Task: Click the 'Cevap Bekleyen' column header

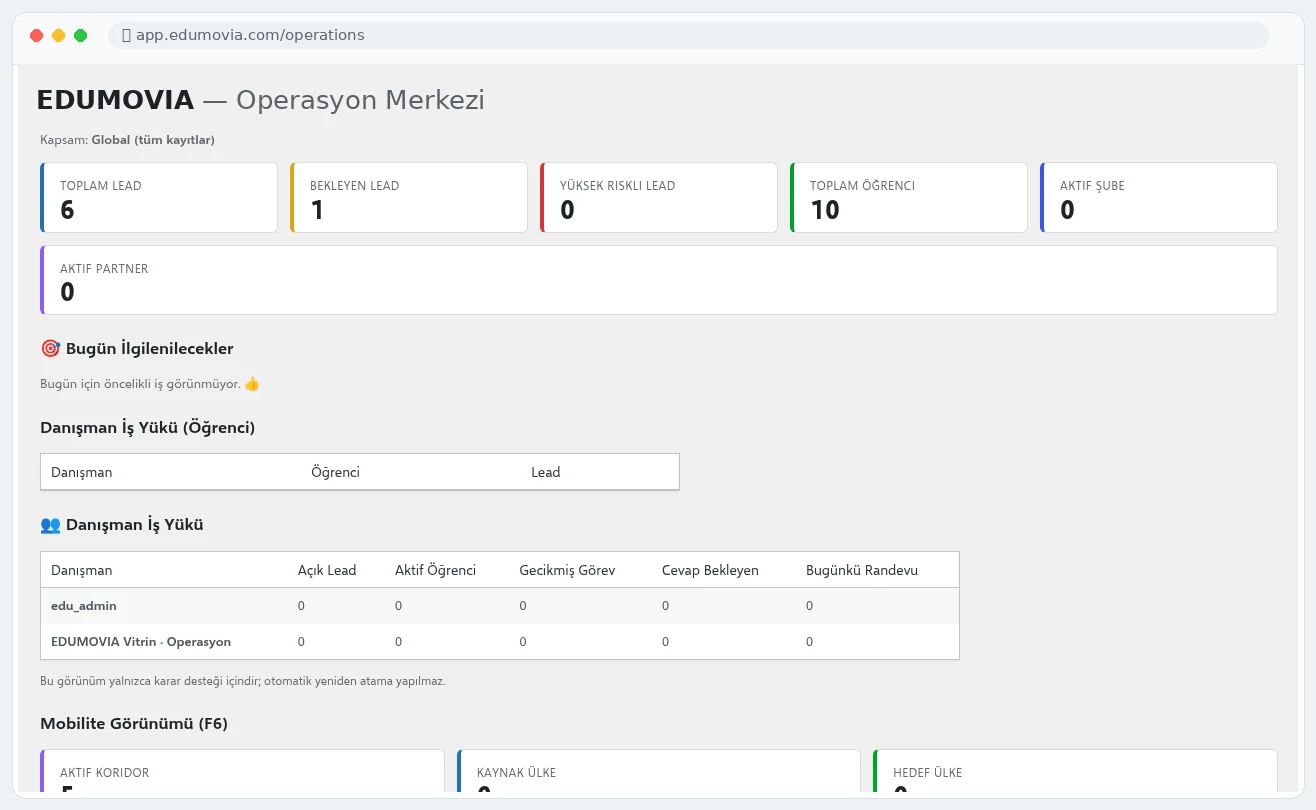Action: [x=710, y=570]
